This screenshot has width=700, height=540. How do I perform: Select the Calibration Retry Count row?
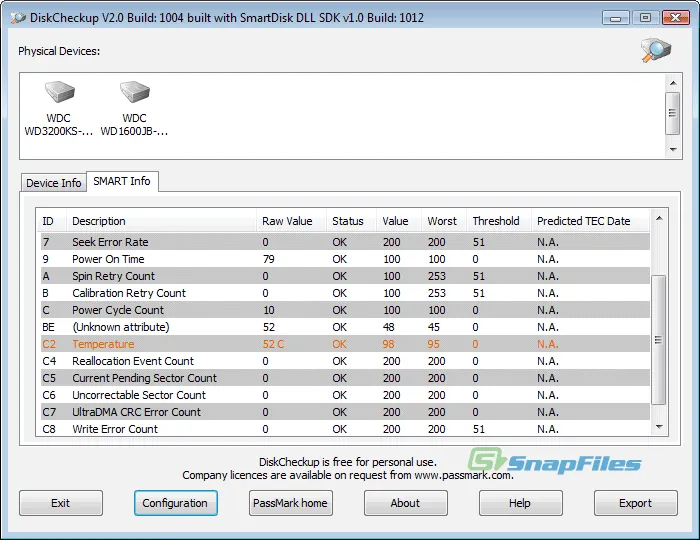coord(345,293)
